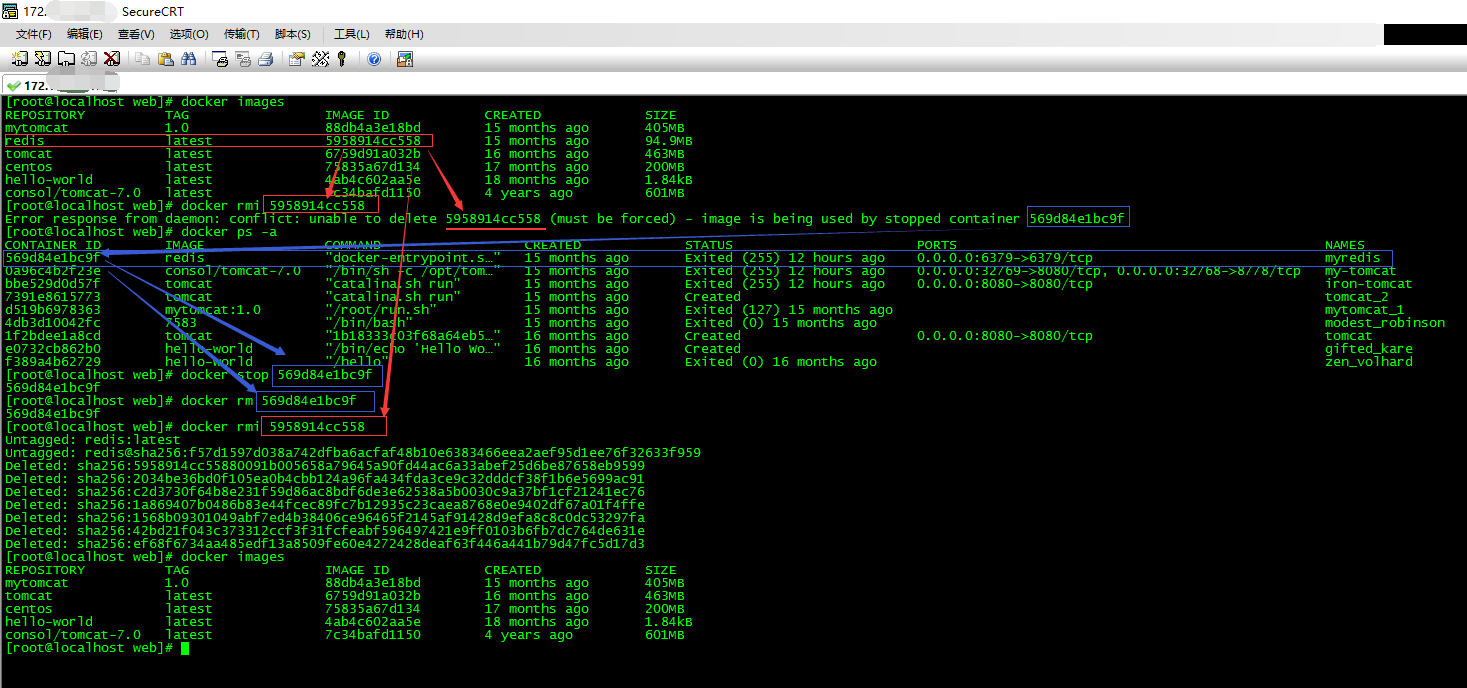This screenshot has width=1467, height=688.
Task: Click 'iron-tomcat' container name
Action: (x=1369, y=284)
